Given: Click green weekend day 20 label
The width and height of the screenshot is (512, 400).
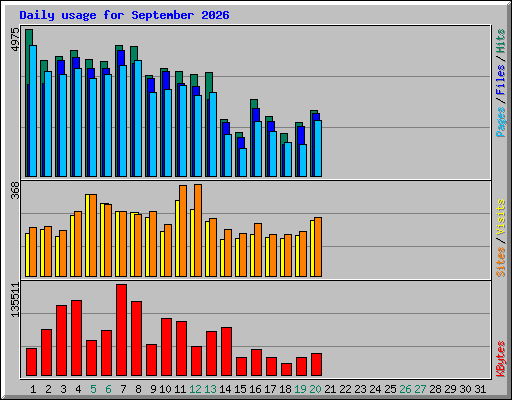Looking at the screenshot, I should click(x=315, y=389).
